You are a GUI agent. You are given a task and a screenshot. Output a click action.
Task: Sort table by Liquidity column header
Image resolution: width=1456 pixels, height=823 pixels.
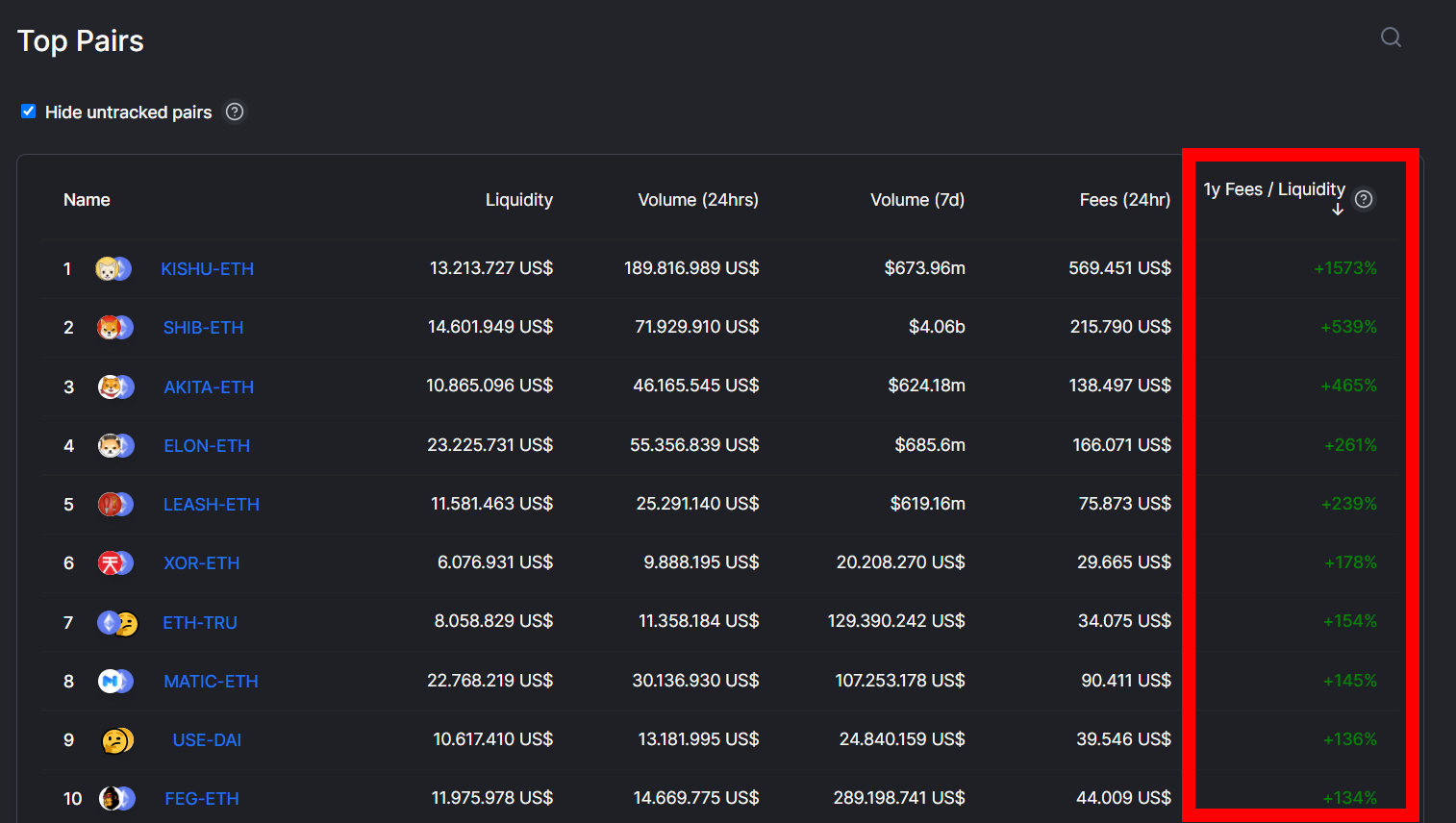click(518, 200)
